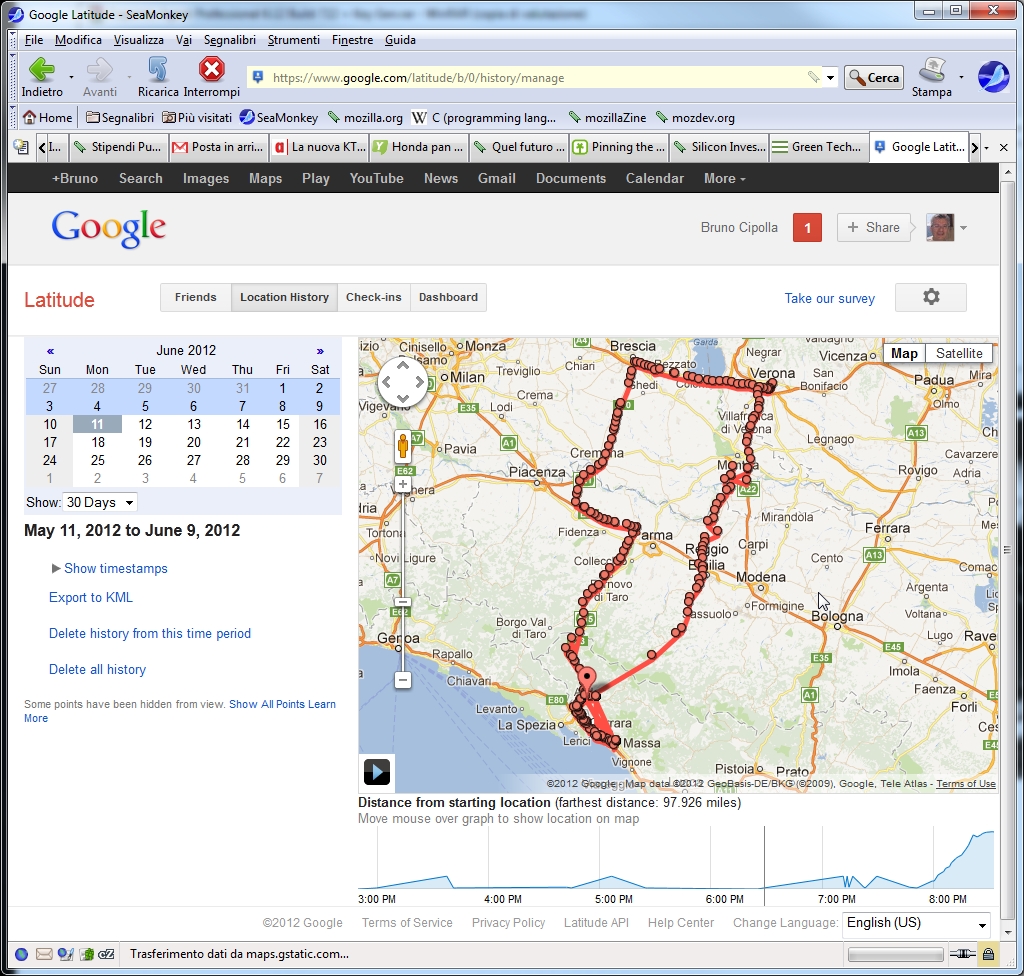Open the Segnalibri menu
Screen dimensions: 1024x976
tap(229, 40)
